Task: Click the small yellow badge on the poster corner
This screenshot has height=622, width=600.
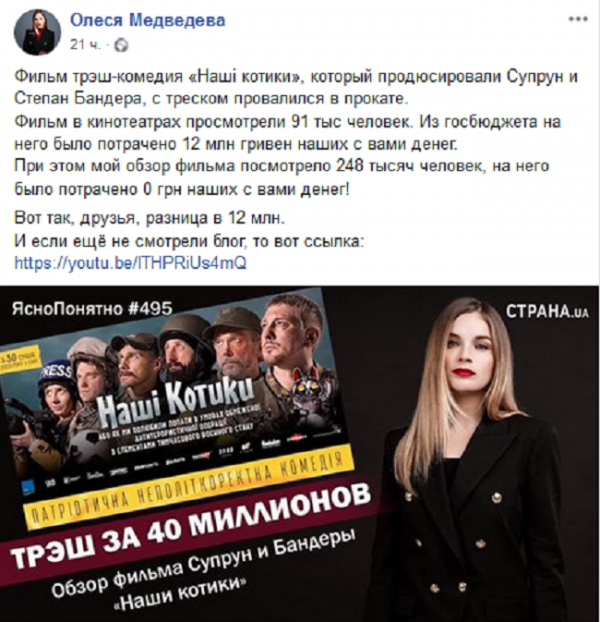Action: [19, 357]
